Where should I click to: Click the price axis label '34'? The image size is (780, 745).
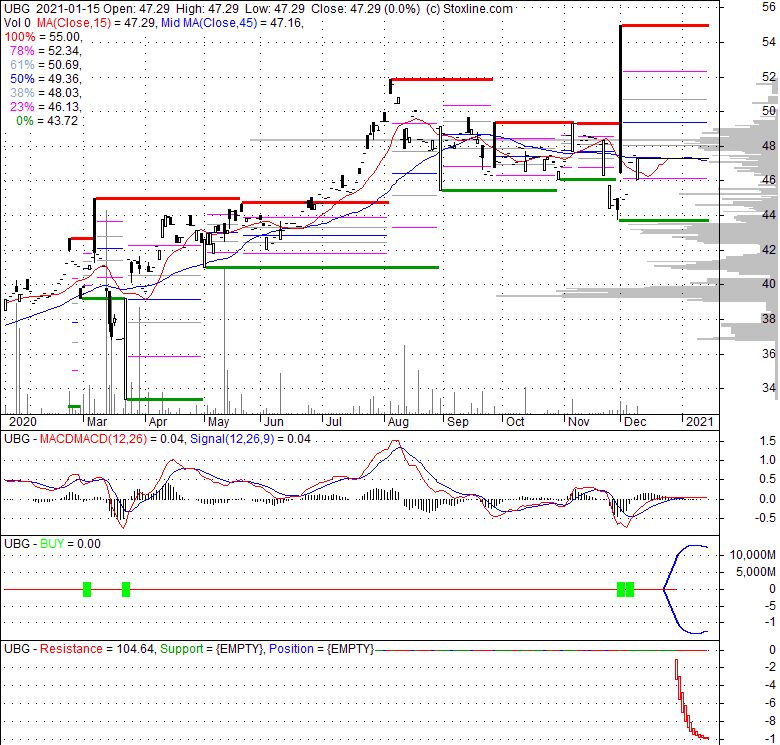click(769, 388)
